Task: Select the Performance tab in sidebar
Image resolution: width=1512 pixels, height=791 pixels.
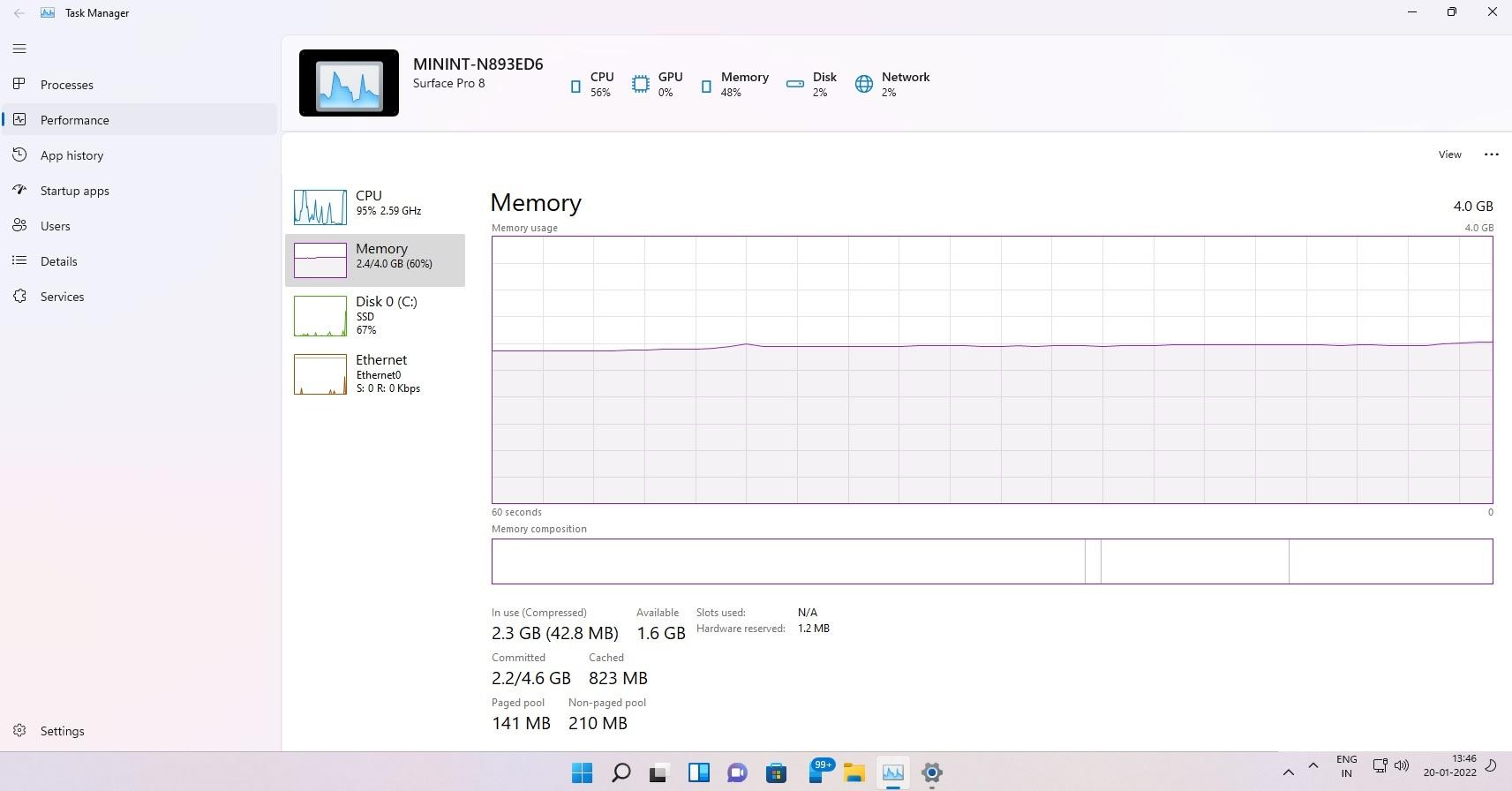Action: point(74,120)
